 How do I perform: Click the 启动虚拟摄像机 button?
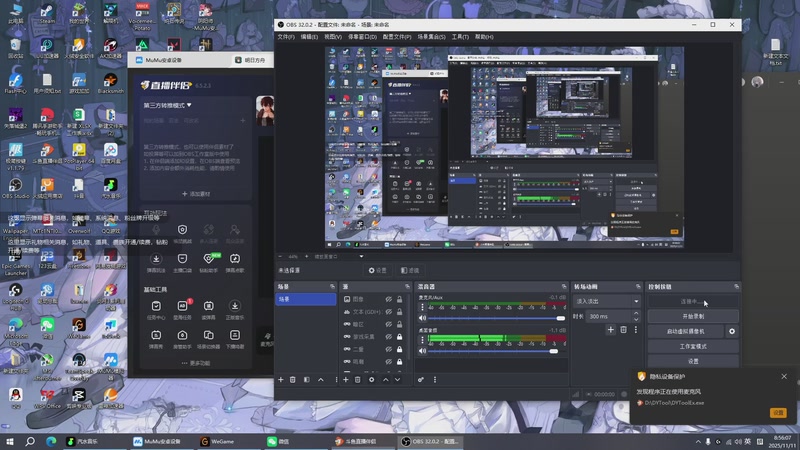[686, 331]
